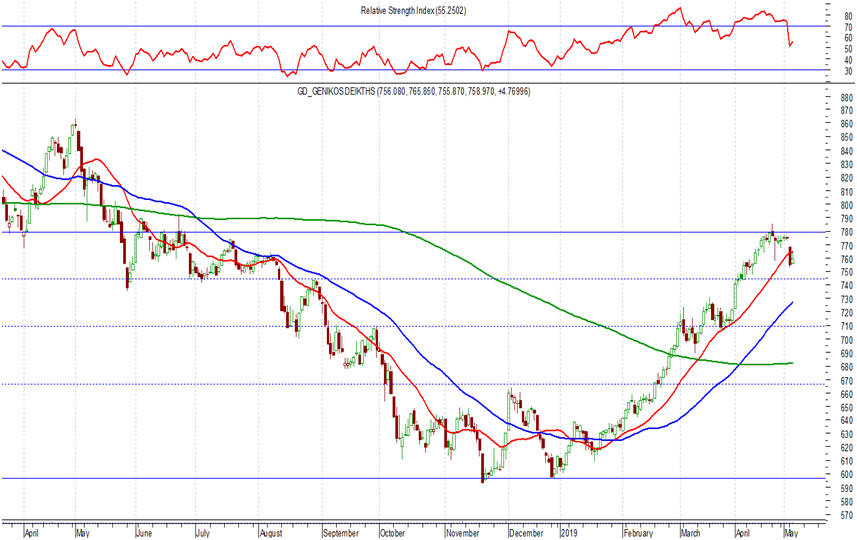Click the 2019 year label on time axis
857x540 pixels.
(x=570, y=533)
